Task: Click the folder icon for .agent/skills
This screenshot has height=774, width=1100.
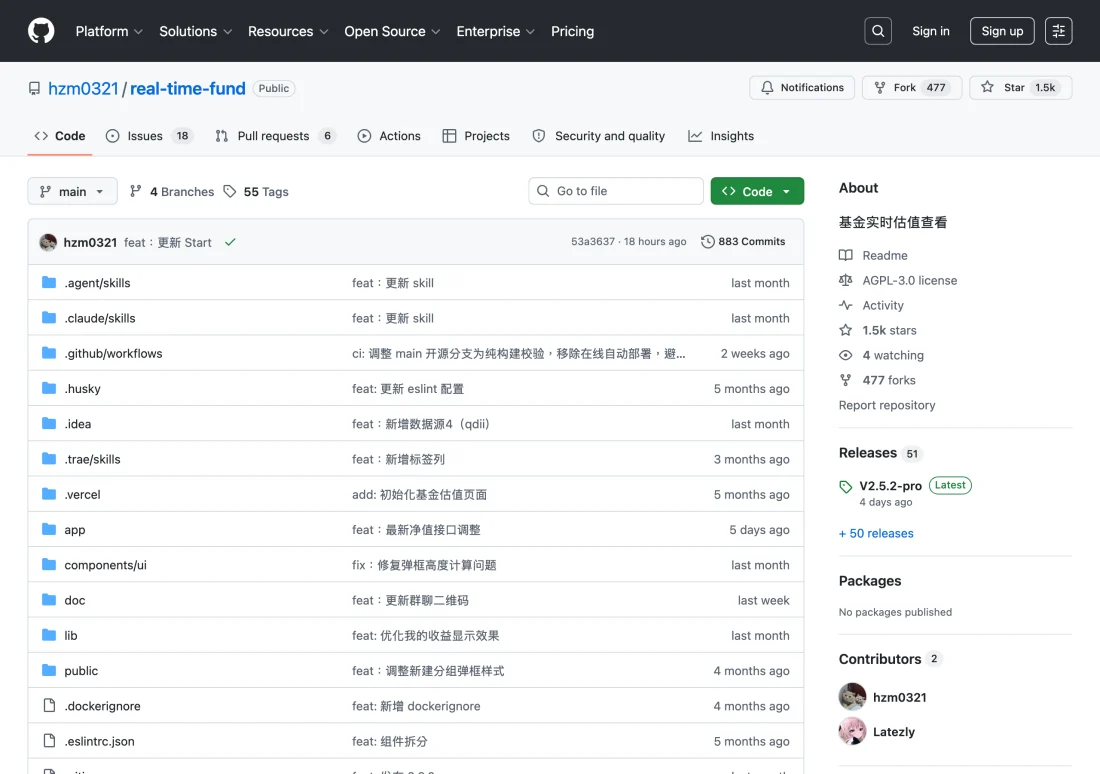Action: 48,282
